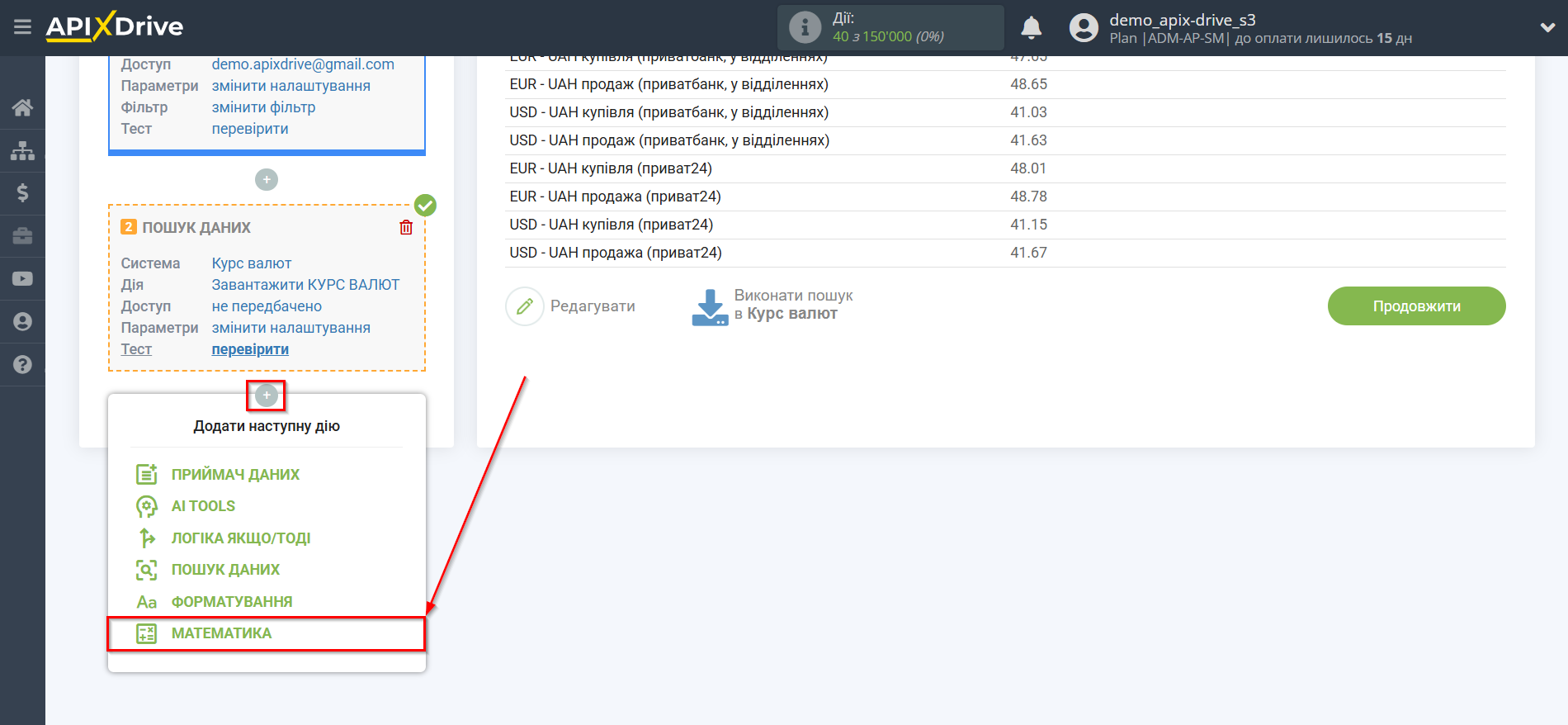Open YouTube video sidebar icon
This screenshot has width=1568, height=725.
[x=22, y=279]
